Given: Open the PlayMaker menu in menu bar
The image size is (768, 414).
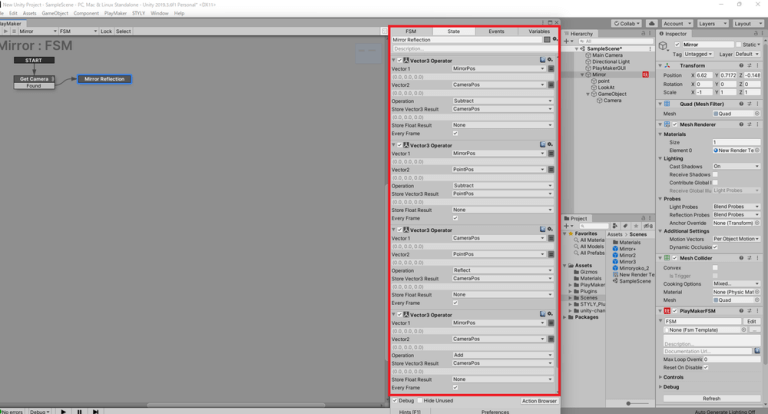Looking at the screenshot, I should pyautogui.click(x=128, y=13).
